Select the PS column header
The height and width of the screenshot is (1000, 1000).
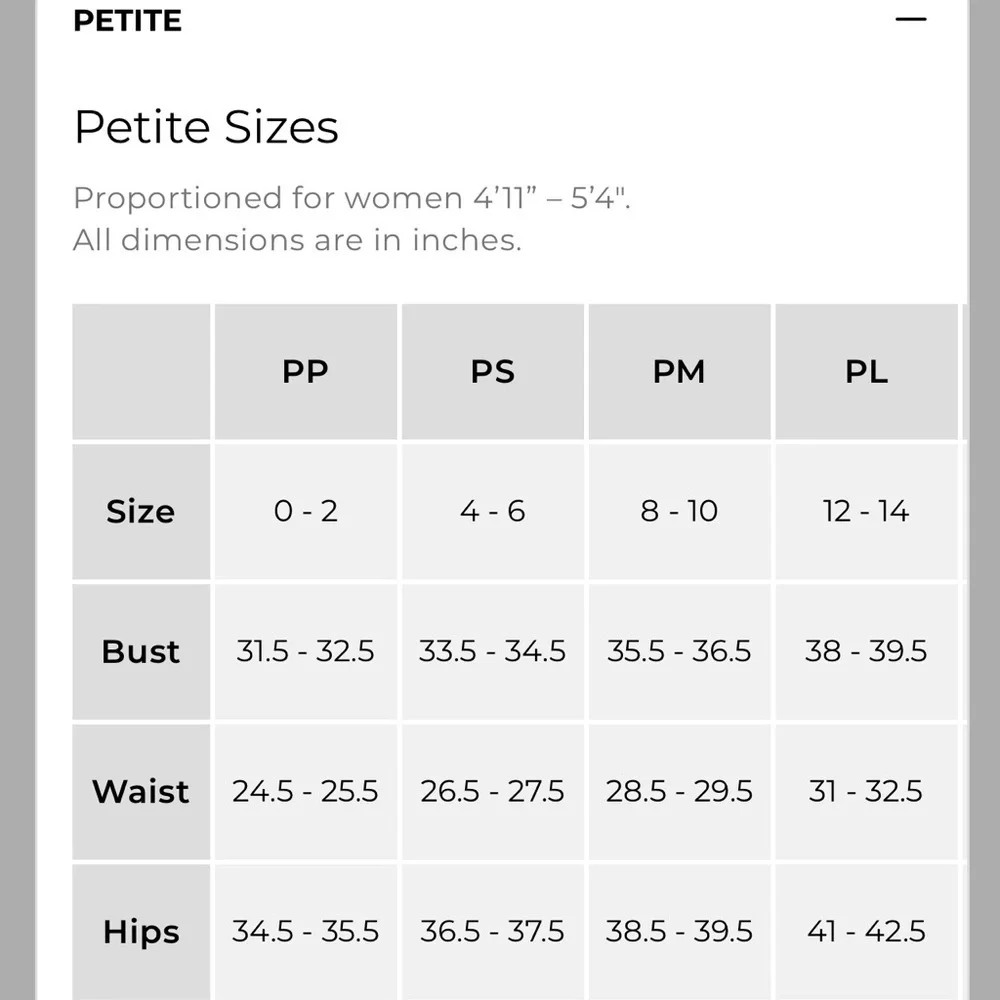pos(492,372)
